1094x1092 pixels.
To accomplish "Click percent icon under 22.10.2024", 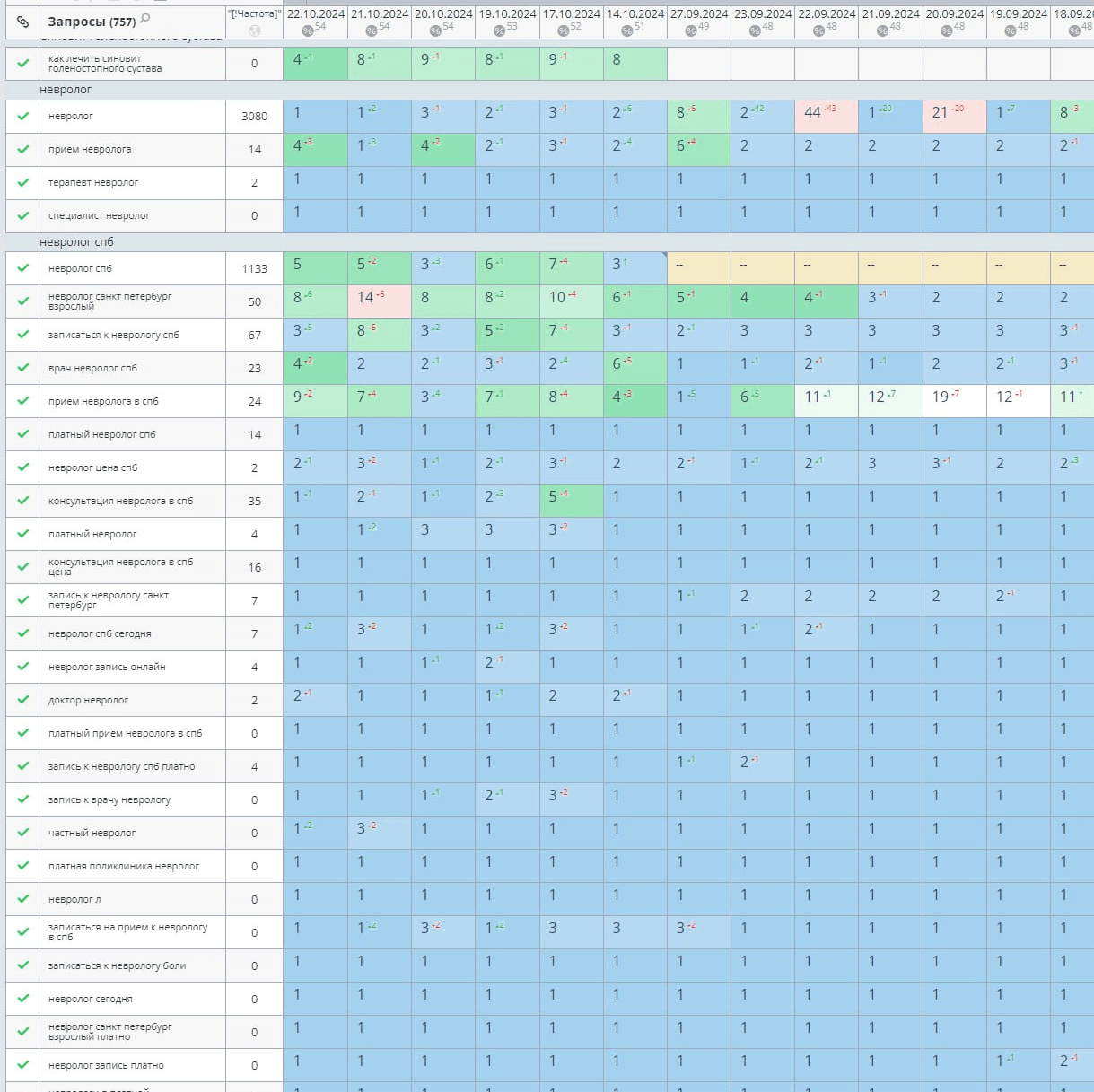I will 308,31.
